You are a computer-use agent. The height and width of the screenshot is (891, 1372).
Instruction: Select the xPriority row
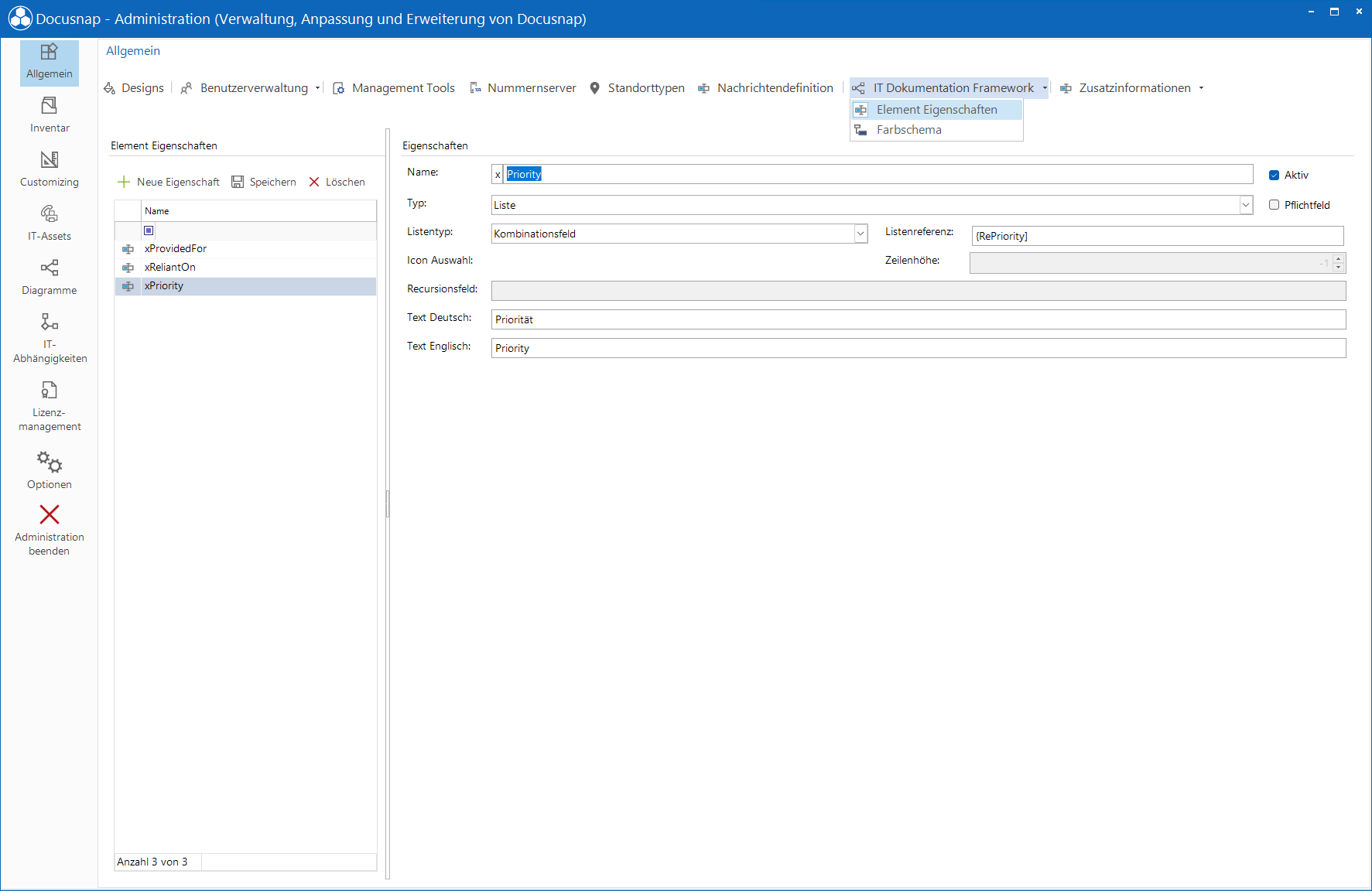(245, 285)
